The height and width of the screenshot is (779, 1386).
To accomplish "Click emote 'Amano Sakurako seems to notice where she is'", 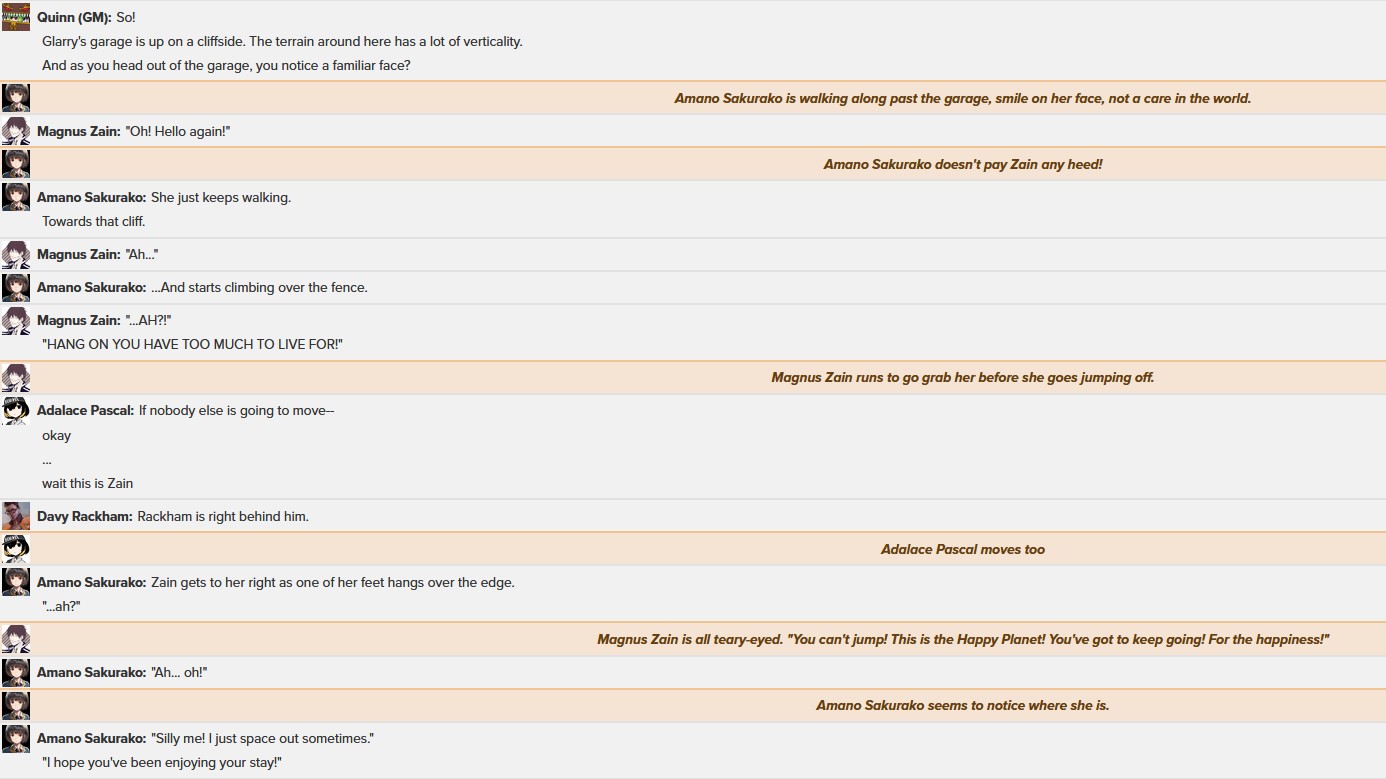I will pyautogui.click(x=963, y=705).
